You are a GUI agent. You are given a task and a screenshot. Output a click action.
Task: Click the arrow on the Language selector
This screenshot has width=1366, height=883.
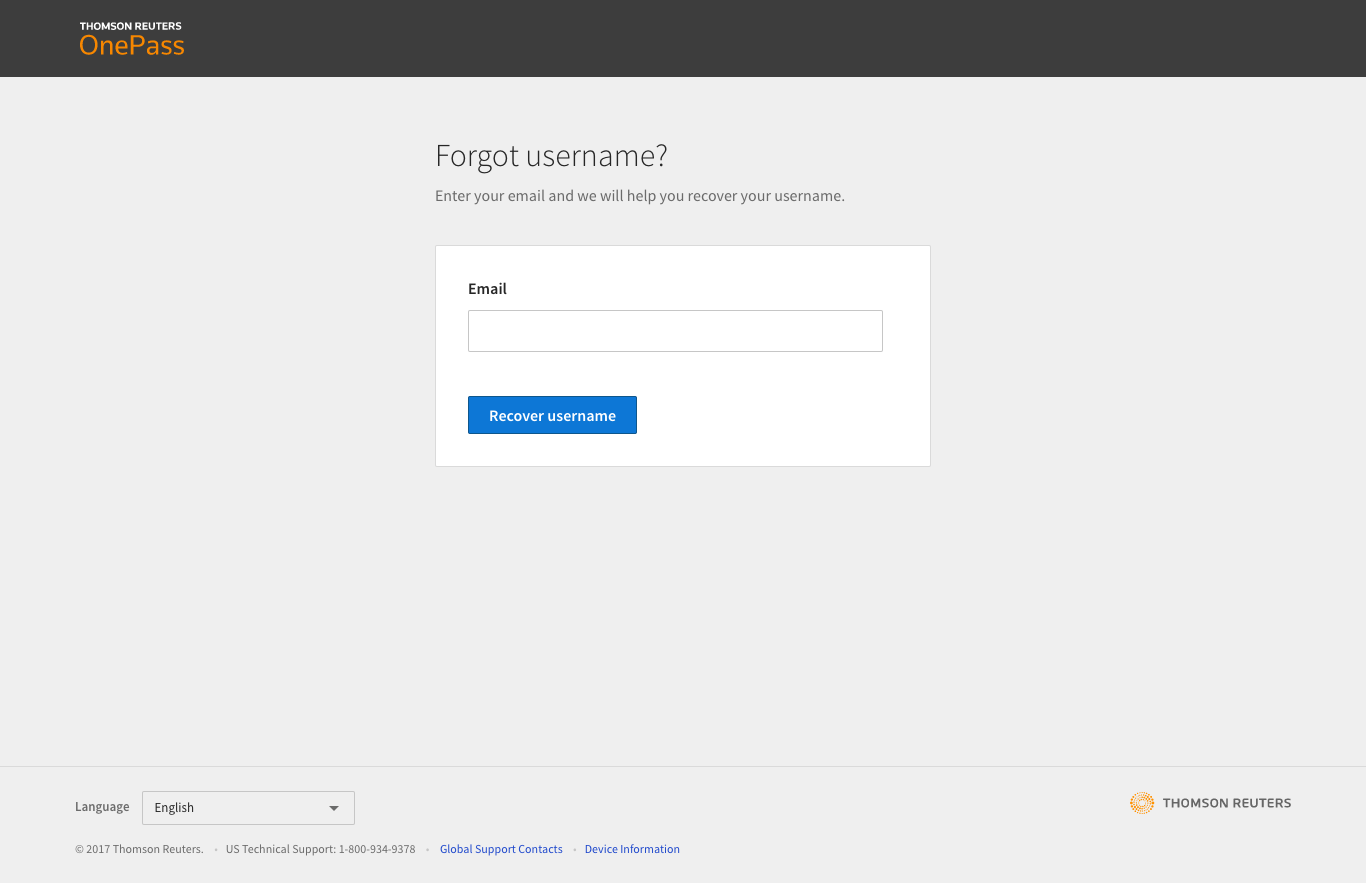[334, 808]
